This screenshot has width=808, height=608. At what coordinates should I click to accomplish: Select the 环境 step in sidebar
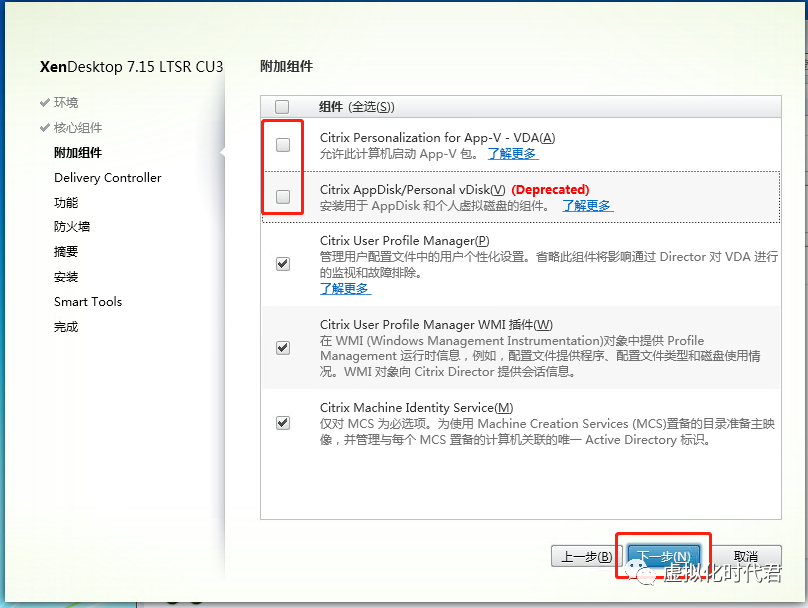(66, 103)
